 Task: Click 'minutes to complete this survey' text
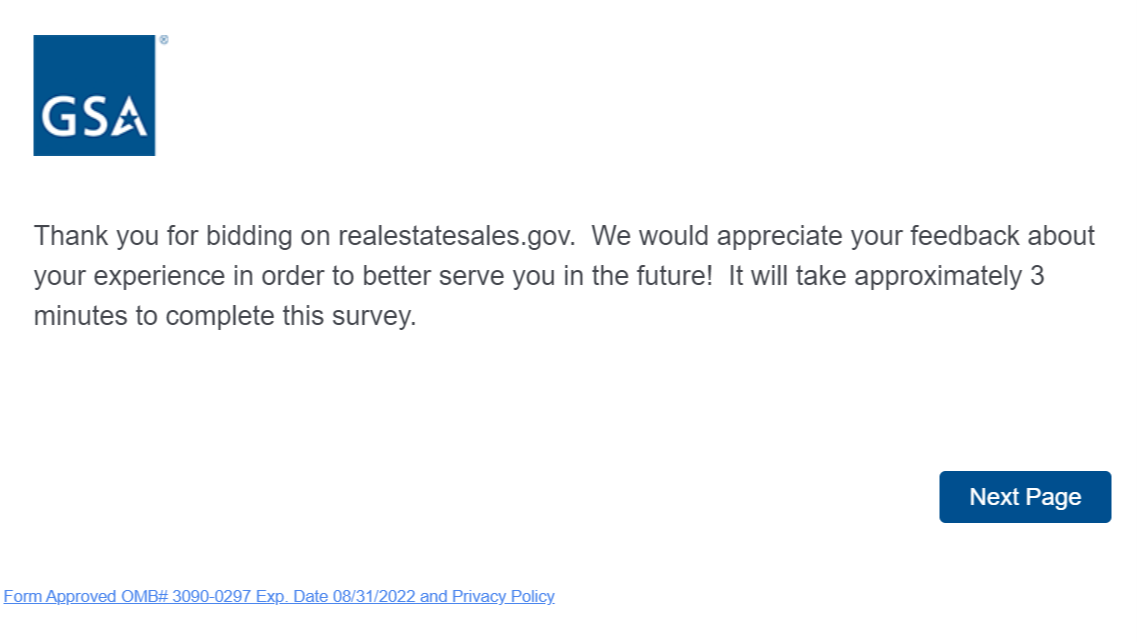pyautogui.click(x=224, y=316)
